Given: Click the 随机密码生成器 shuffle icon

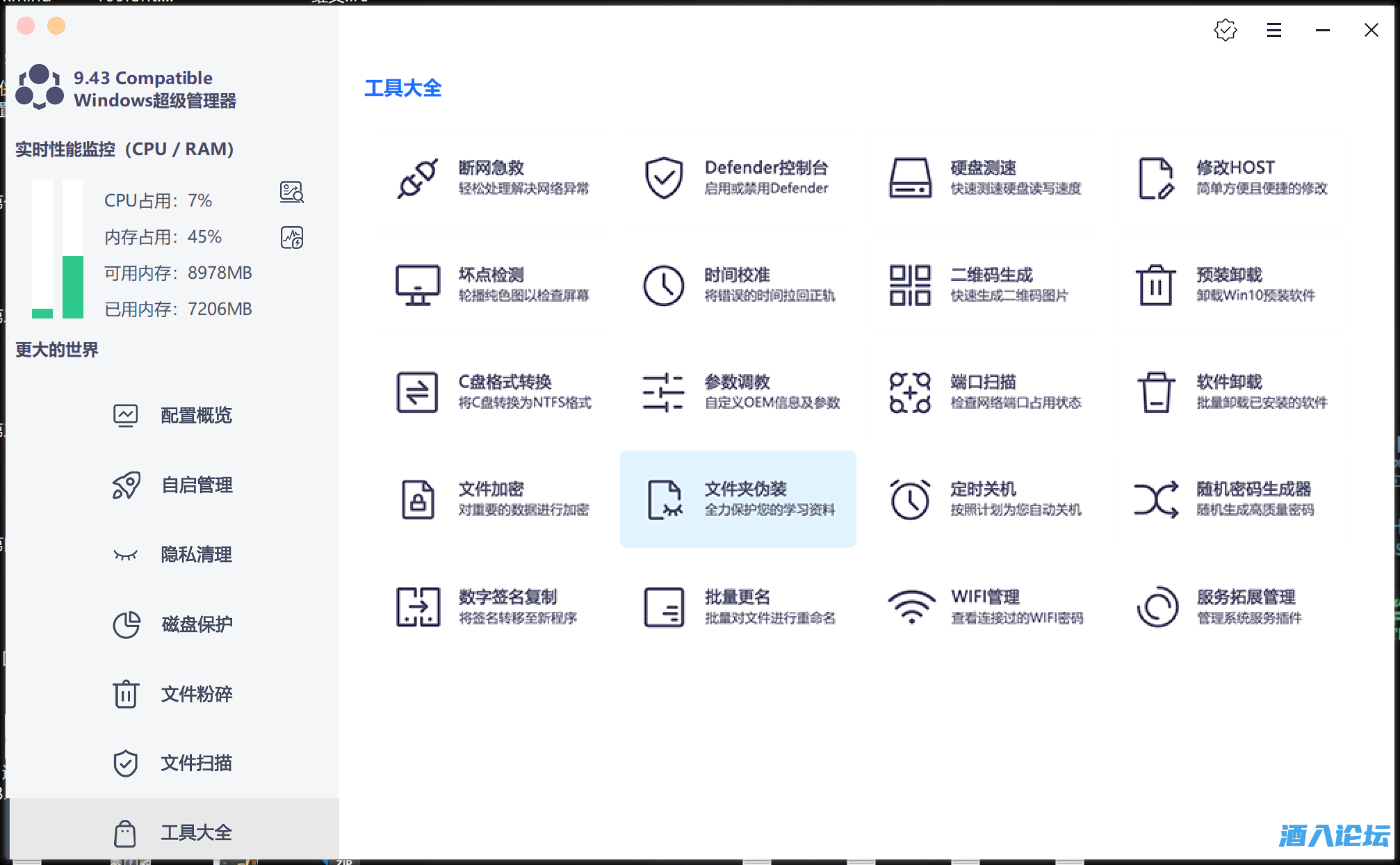Looking at the screenshot, I should click(1155, 499).
